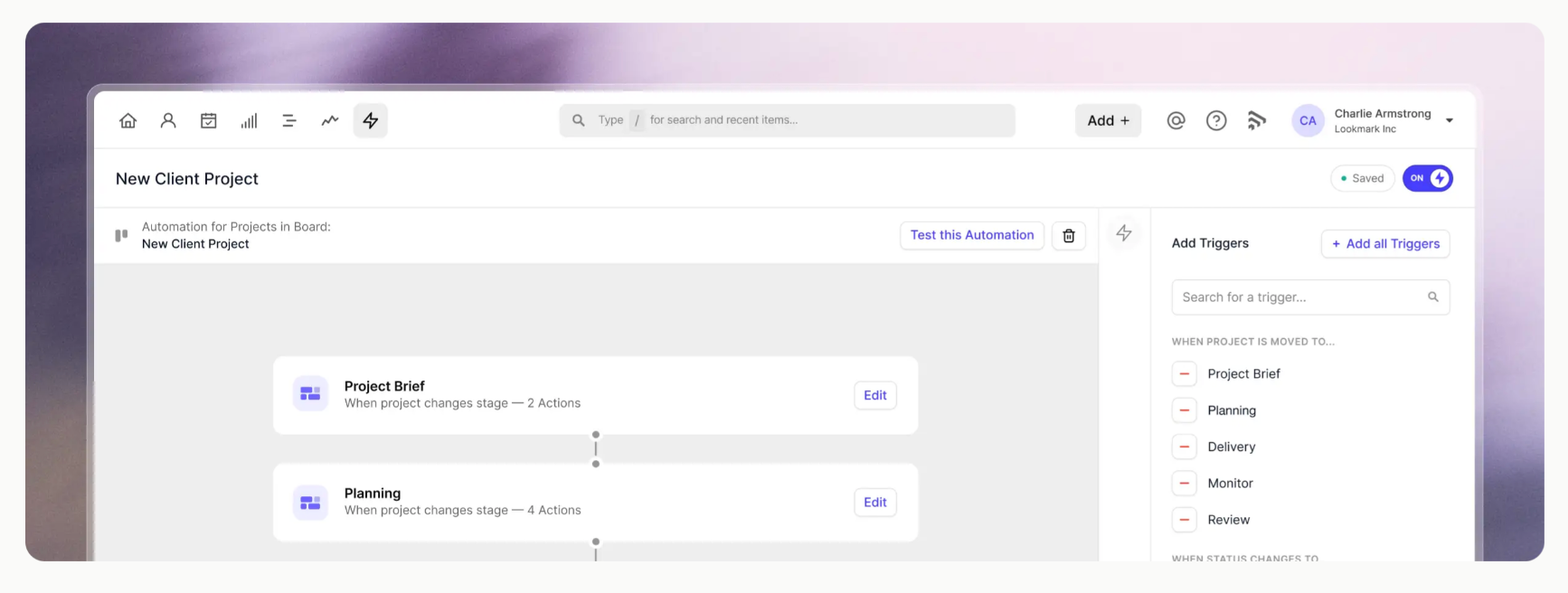Open the list lines icon in navbar
The height and width of the screenshot is (593, 1568).
289,120
